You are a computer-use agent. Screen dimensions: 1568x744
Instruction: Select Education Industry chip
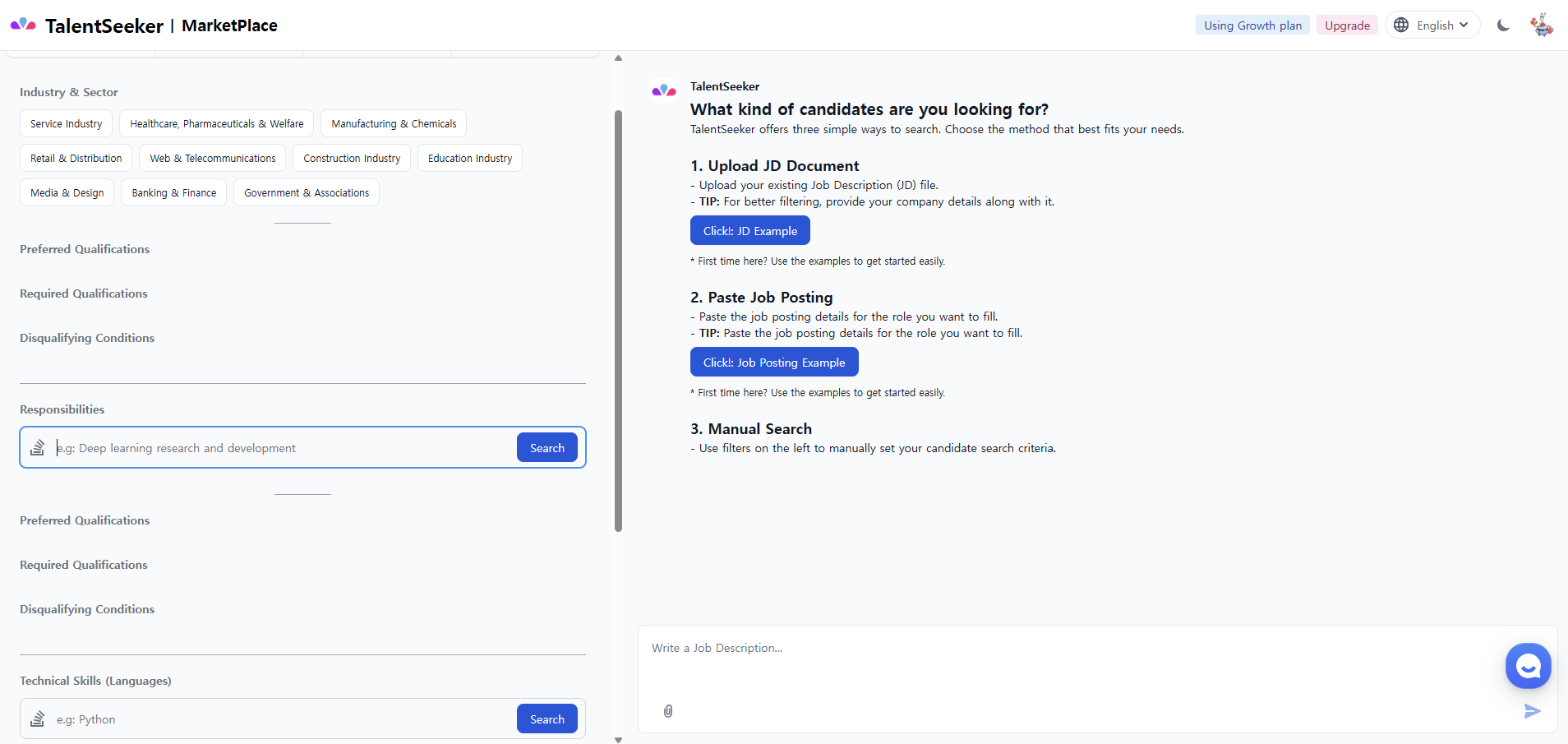(x=470, y=159)
